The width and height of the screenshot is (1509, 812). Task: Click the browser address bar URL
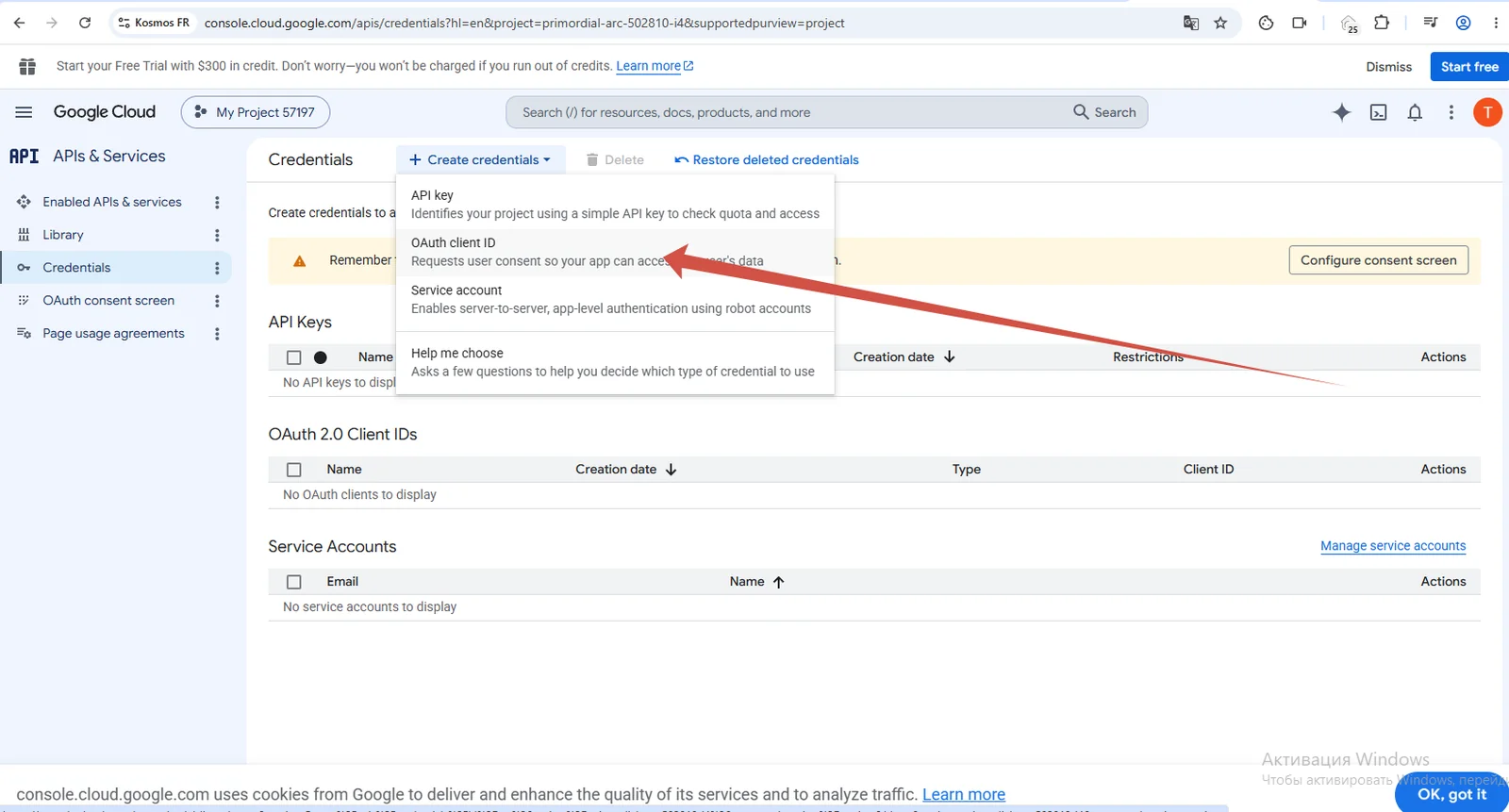(x=524, y=23)
